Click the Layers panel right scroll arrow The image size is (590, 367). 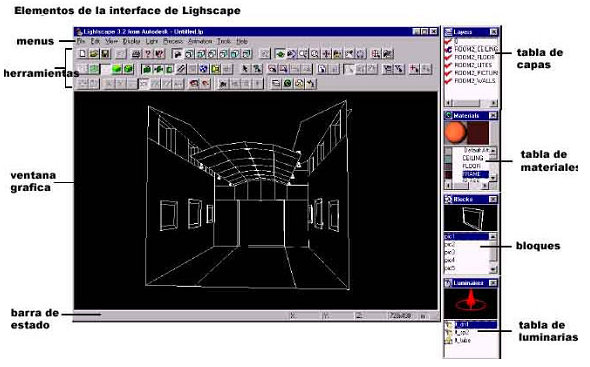click(494, 102)
